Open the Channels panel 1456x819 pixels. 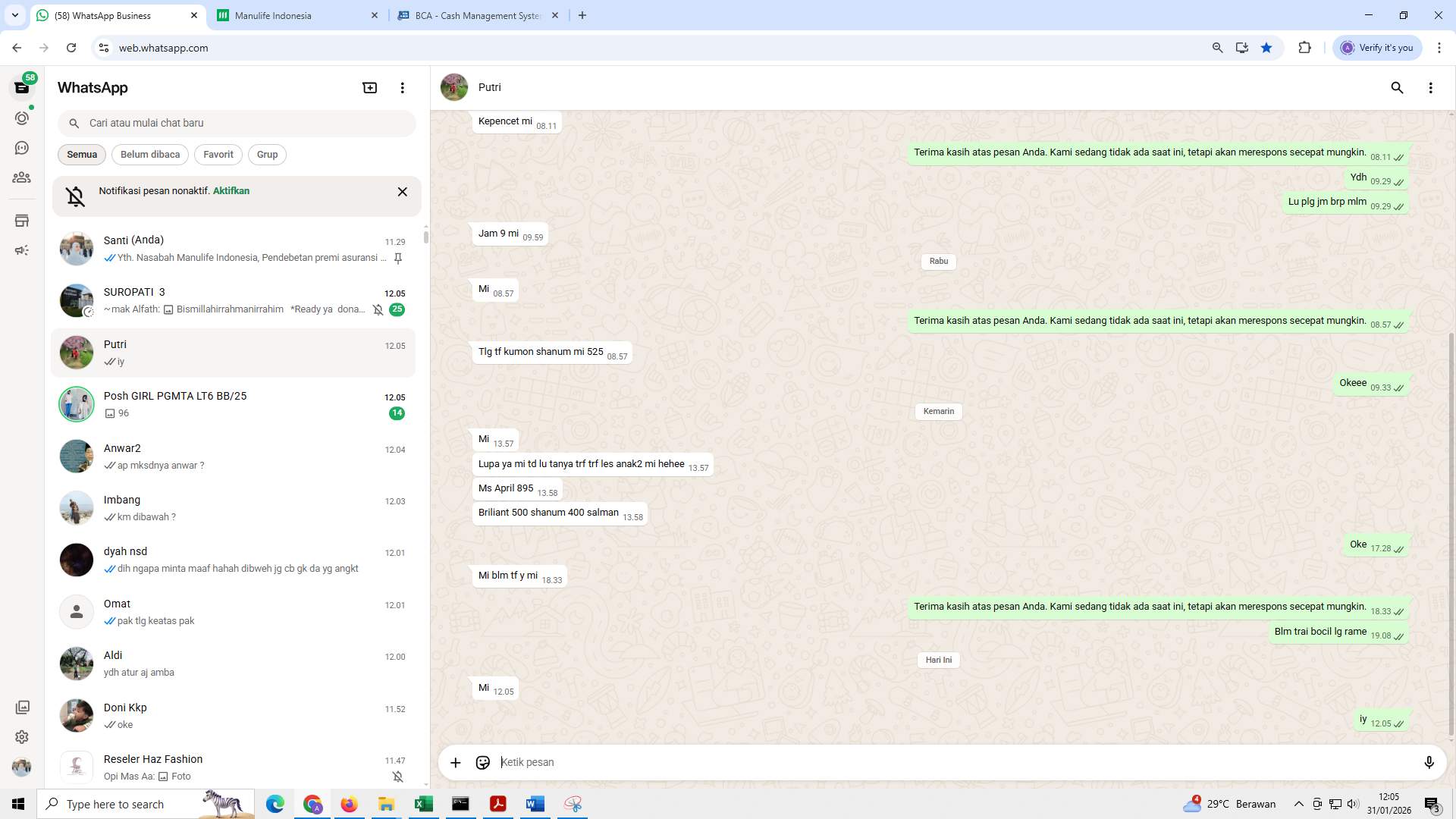pyautogui.click(x=22, y=148)
